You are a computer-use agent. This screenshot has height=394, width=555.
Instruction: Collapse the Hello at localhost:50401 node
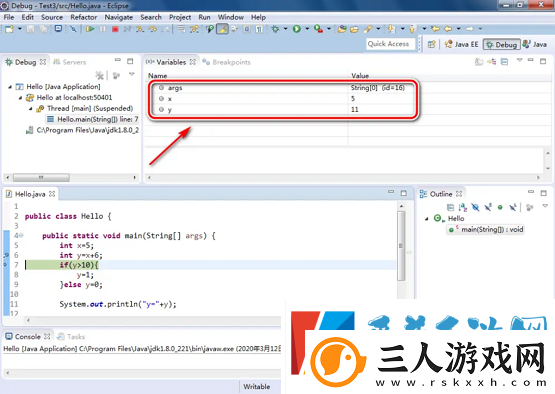pyautogui.click(x=20, y=98)
